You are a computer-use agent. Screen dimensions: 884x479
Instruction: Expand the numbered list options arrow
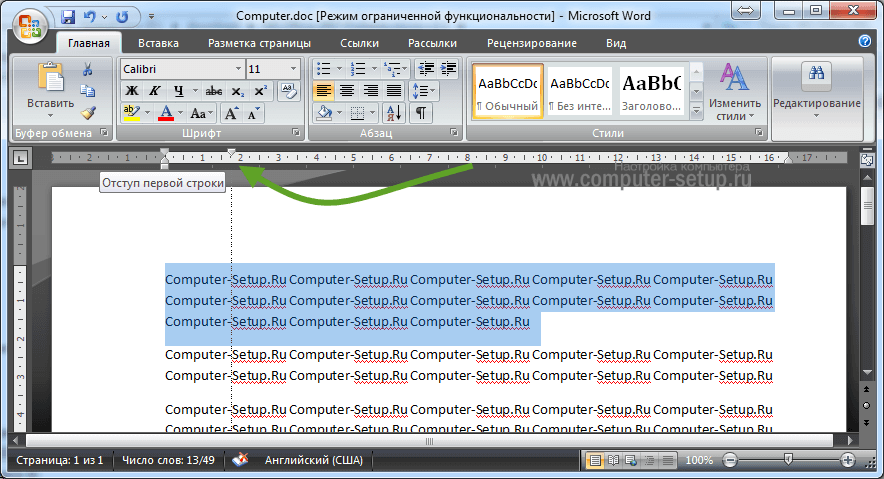(x=374, y=69)
